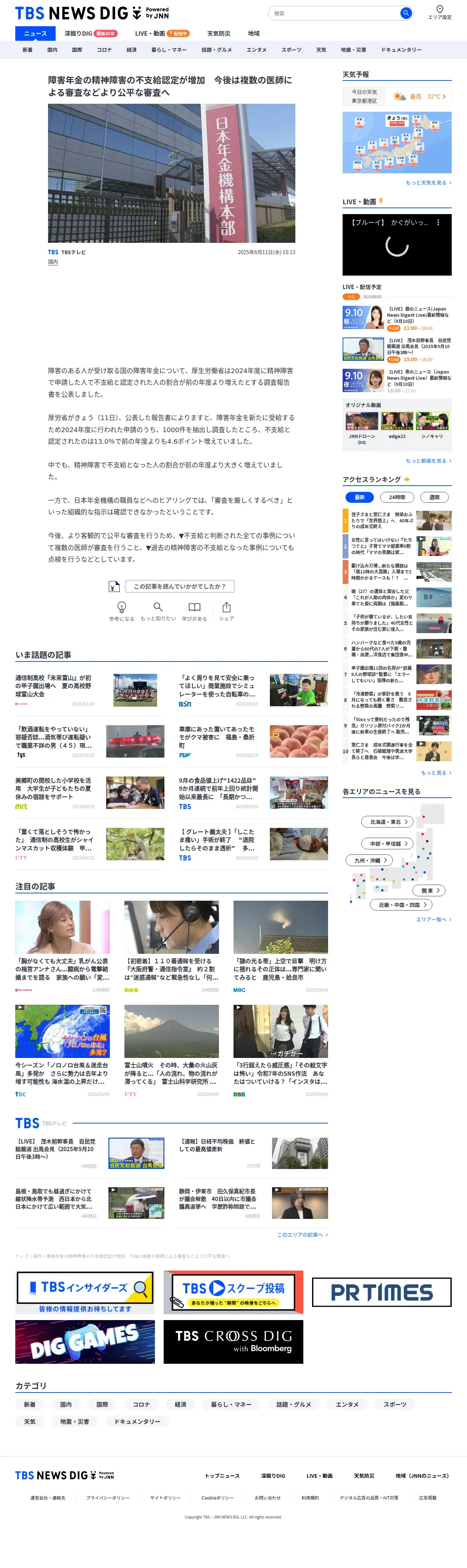
Task: Open the このエリアの記事へ link
Action: (x=302, y=1235)
